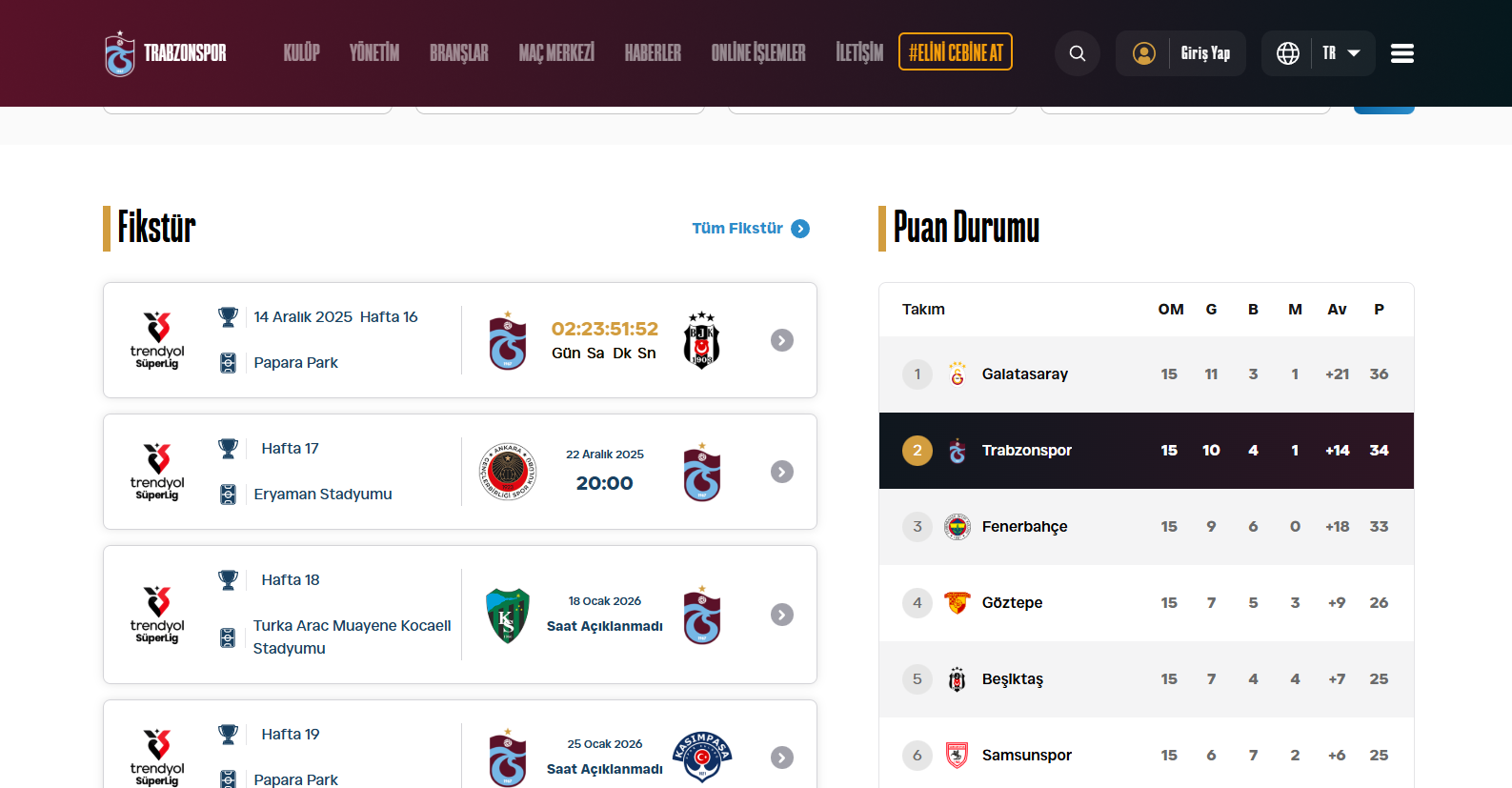1512x788 pixels.
Task: Click Giriş Yap to log in
Action: pos(1205,53)
